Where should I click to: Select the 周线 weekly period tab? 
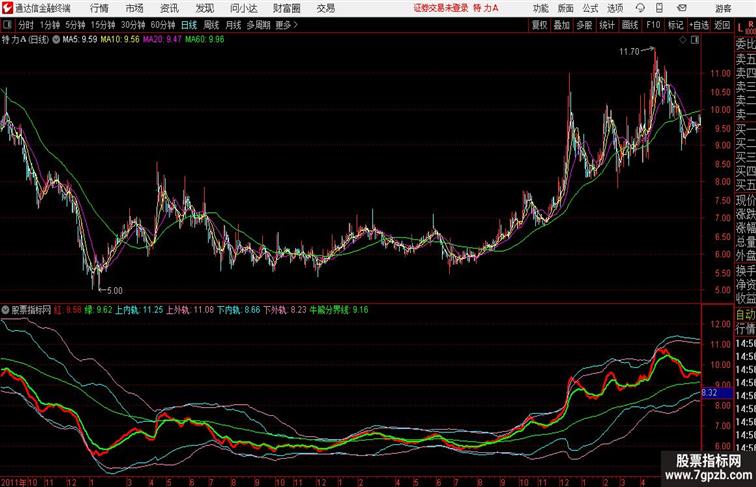[211, 25]
